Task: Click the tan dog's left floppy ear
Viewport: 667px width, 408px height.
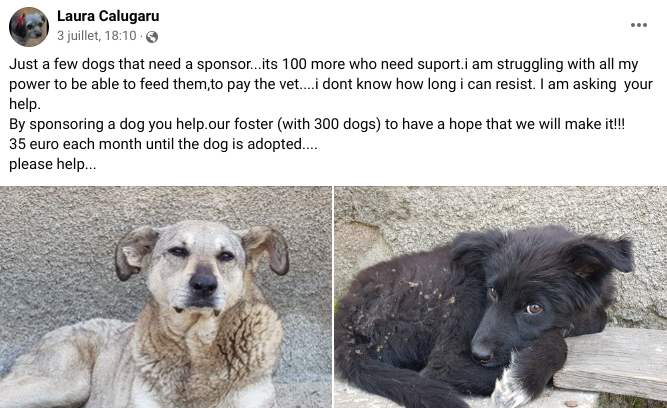Action: coord(134,251)
